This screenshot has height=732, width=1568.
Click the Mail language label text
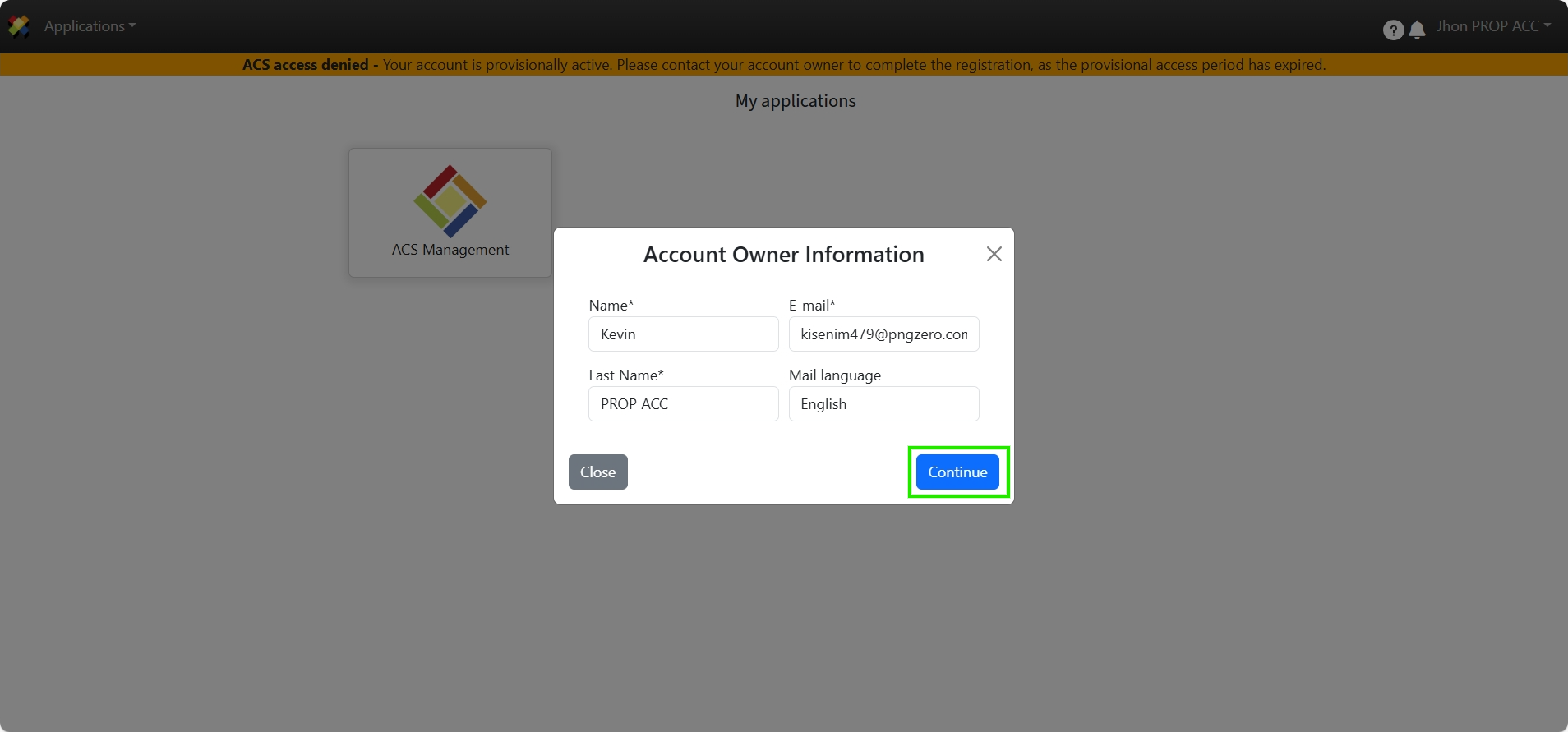pyautogui.click(x=834, y=375)
